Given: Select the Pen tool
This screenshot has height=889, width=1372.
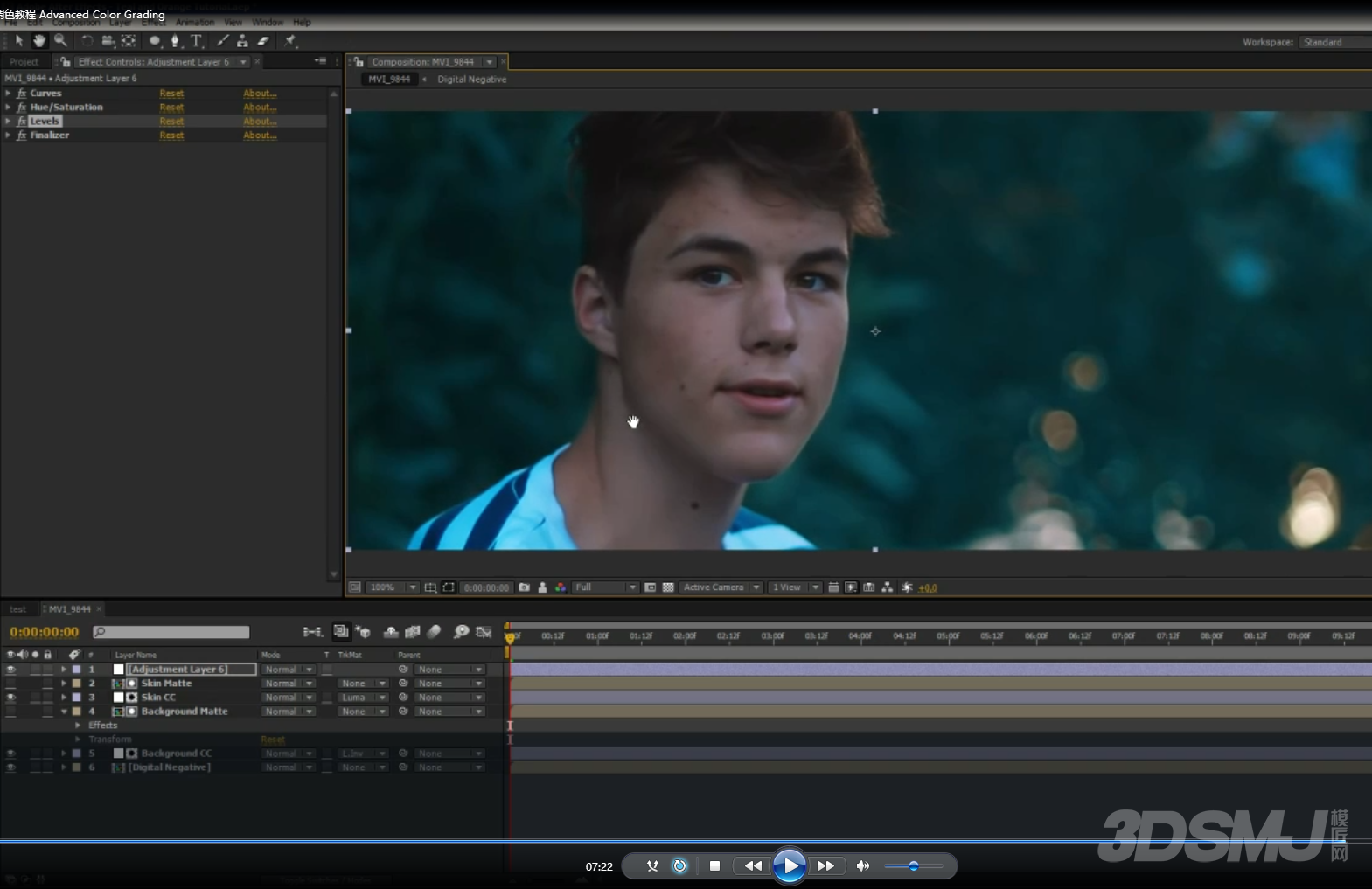Looking at the screenshot, I should tap(175, 41).
